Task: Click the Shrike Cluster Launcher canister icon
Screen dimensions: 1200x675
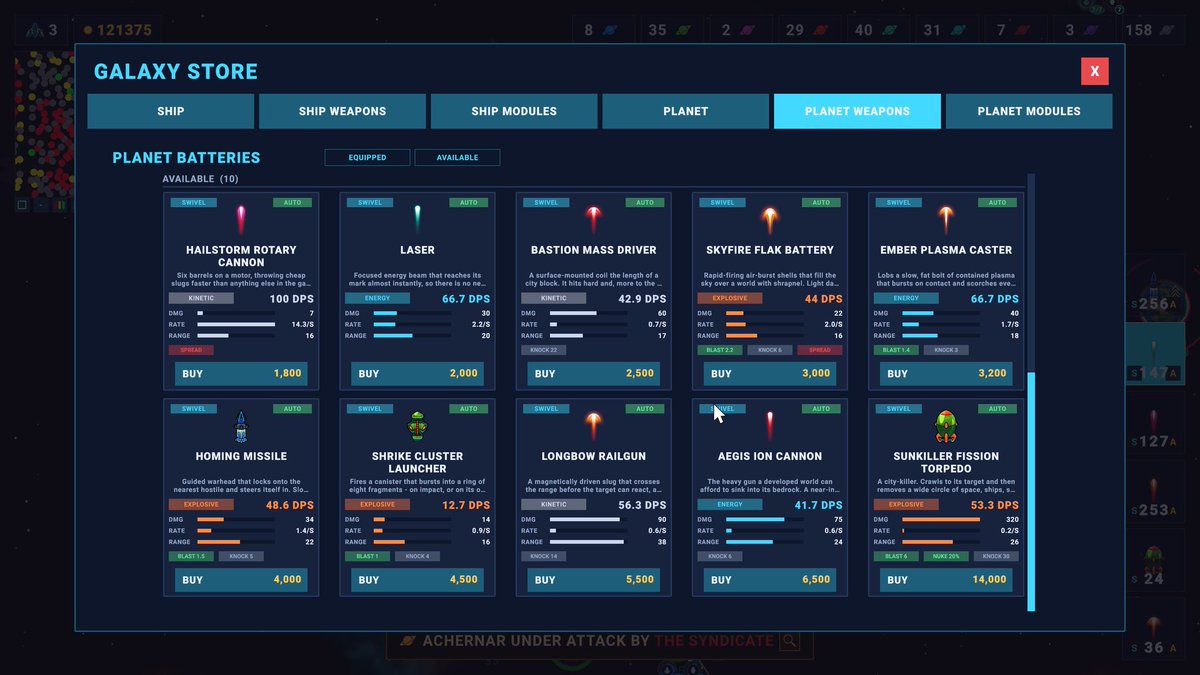Action: 417,427
